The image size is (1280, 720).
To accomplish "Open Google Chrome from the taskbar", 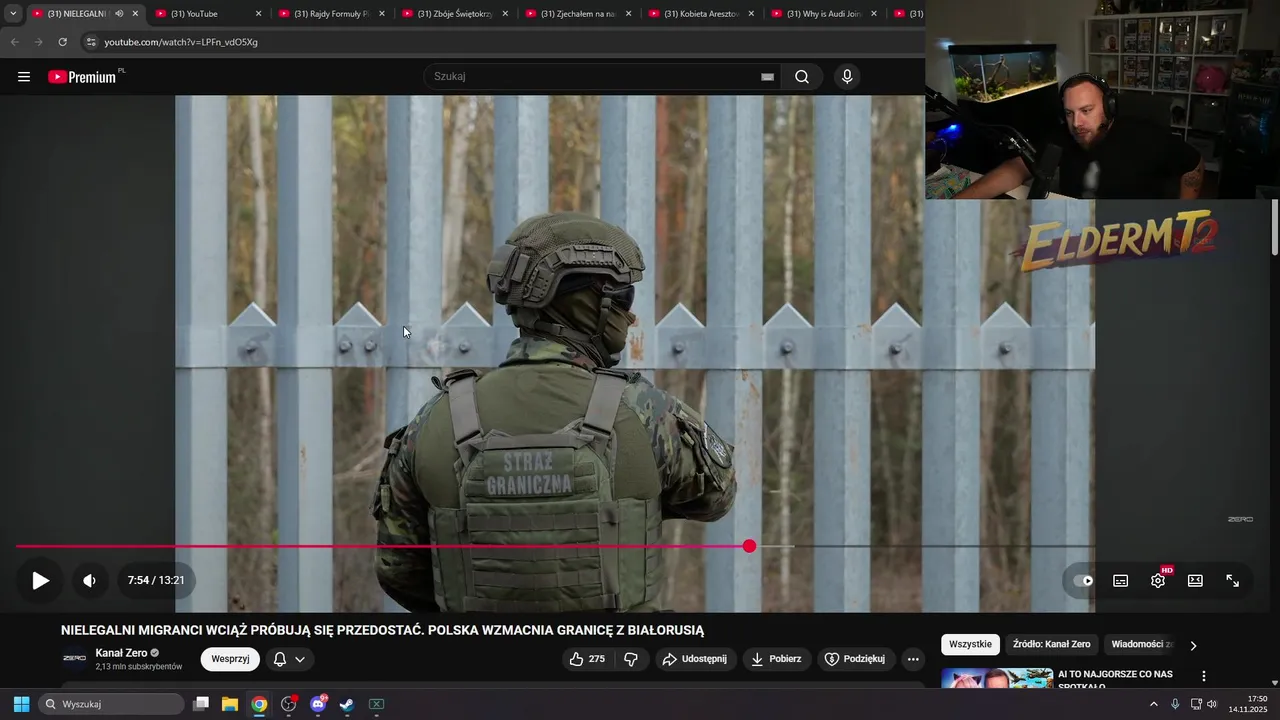I will click(x=259, y=704).
